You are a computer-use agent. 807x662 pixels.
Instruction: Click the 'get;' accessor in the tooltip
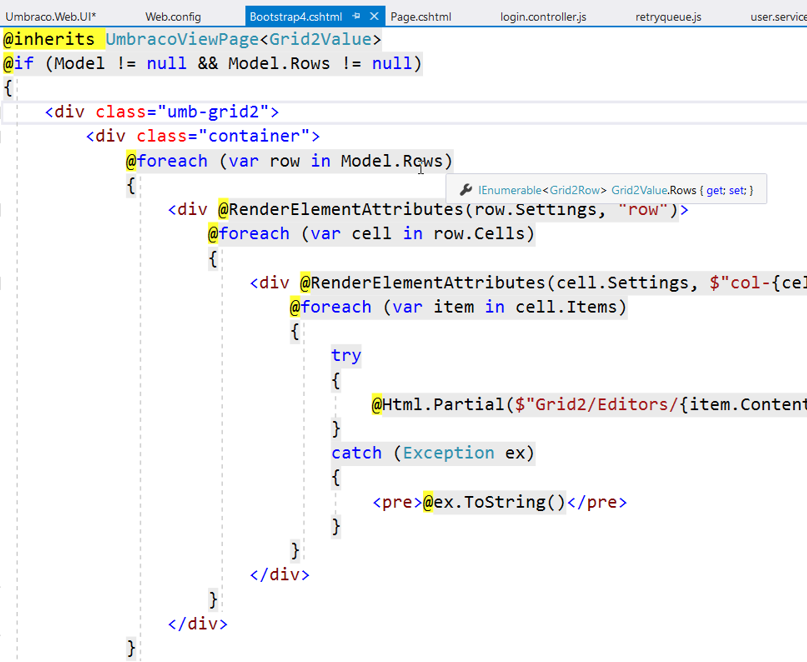pos(715,190)
